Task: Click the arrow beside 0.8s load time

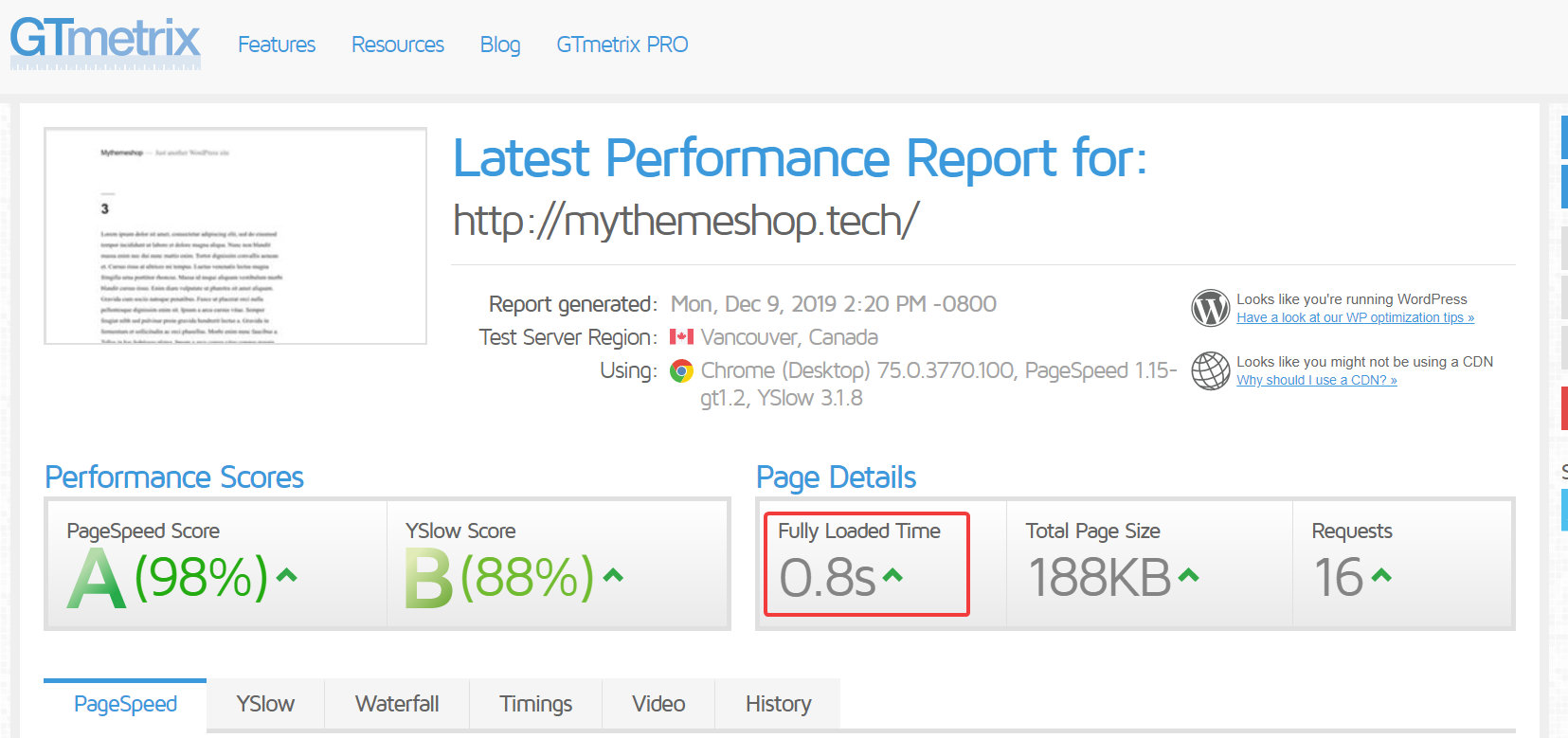Action: (x=892, y=574)
